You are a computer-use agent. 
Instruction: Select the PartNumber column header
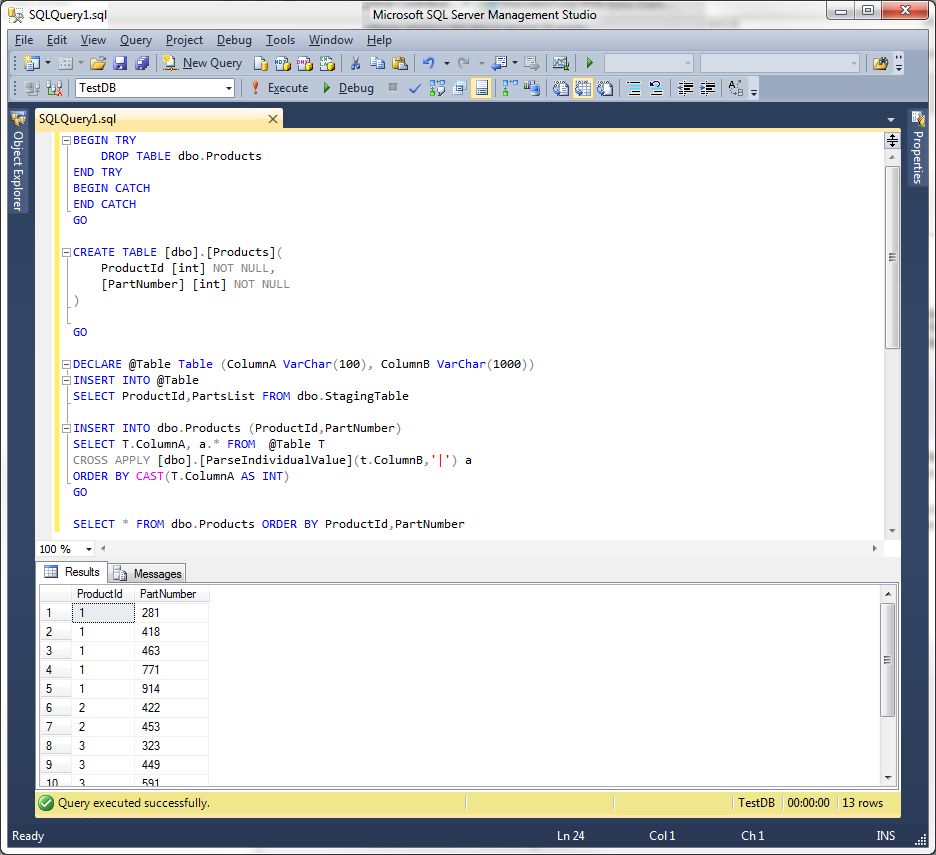pos(168,594)
